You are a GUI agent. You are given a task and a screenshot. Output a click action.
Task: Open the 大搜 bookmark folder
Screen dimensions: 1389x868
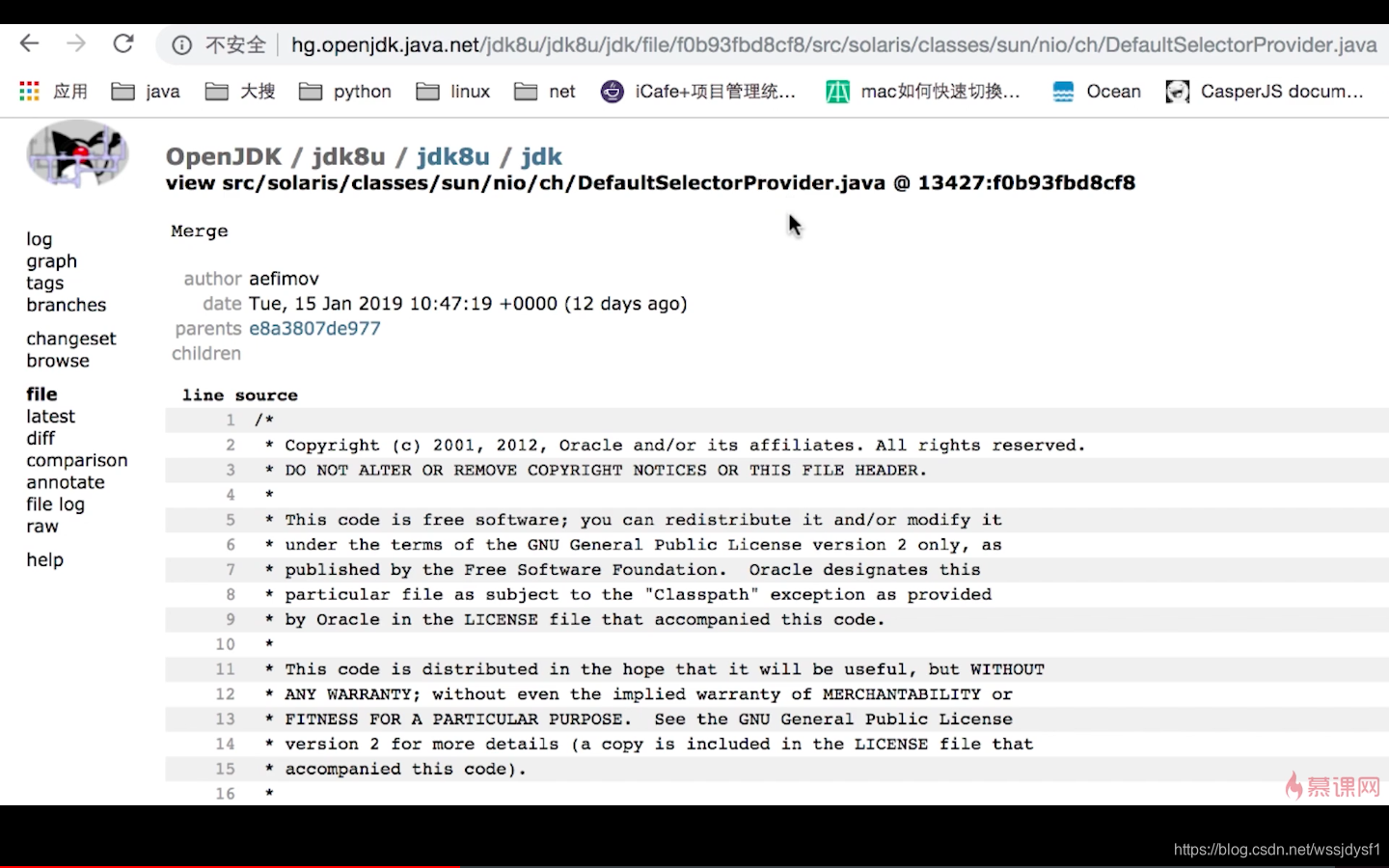point(240,92)
